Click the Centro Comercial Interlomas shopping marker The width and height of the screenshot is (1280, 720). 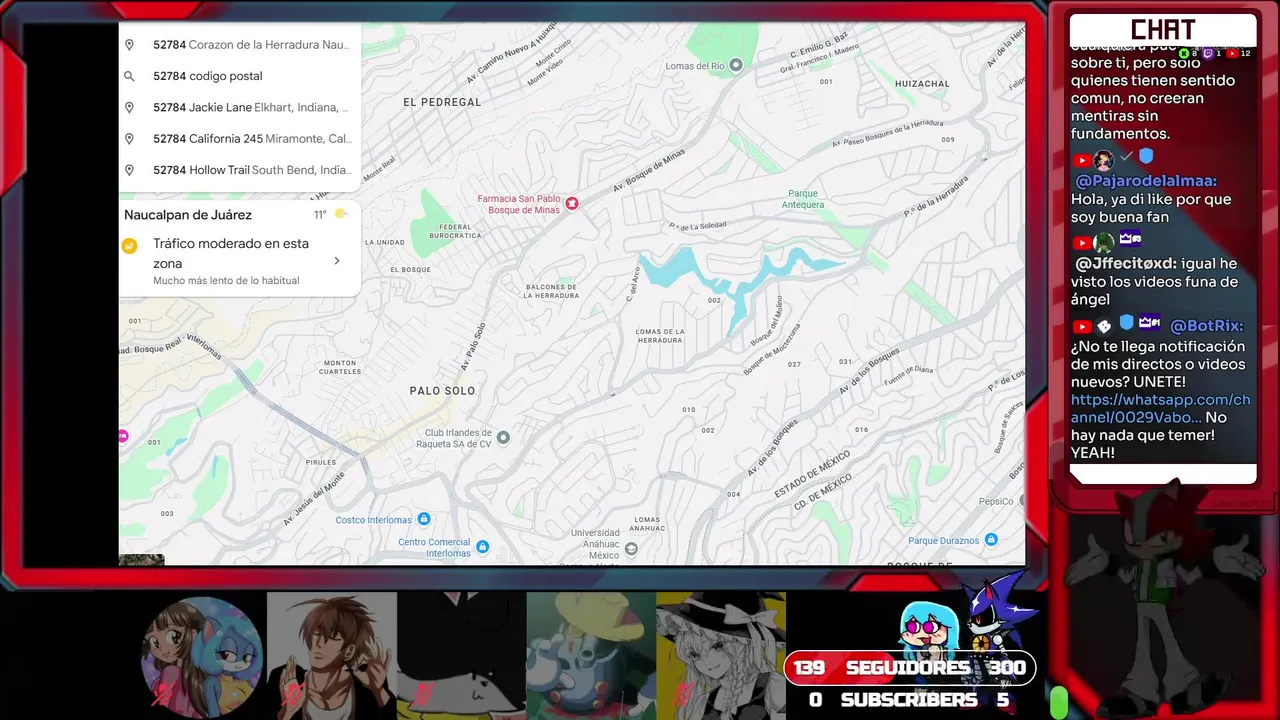tap(483, 547)
